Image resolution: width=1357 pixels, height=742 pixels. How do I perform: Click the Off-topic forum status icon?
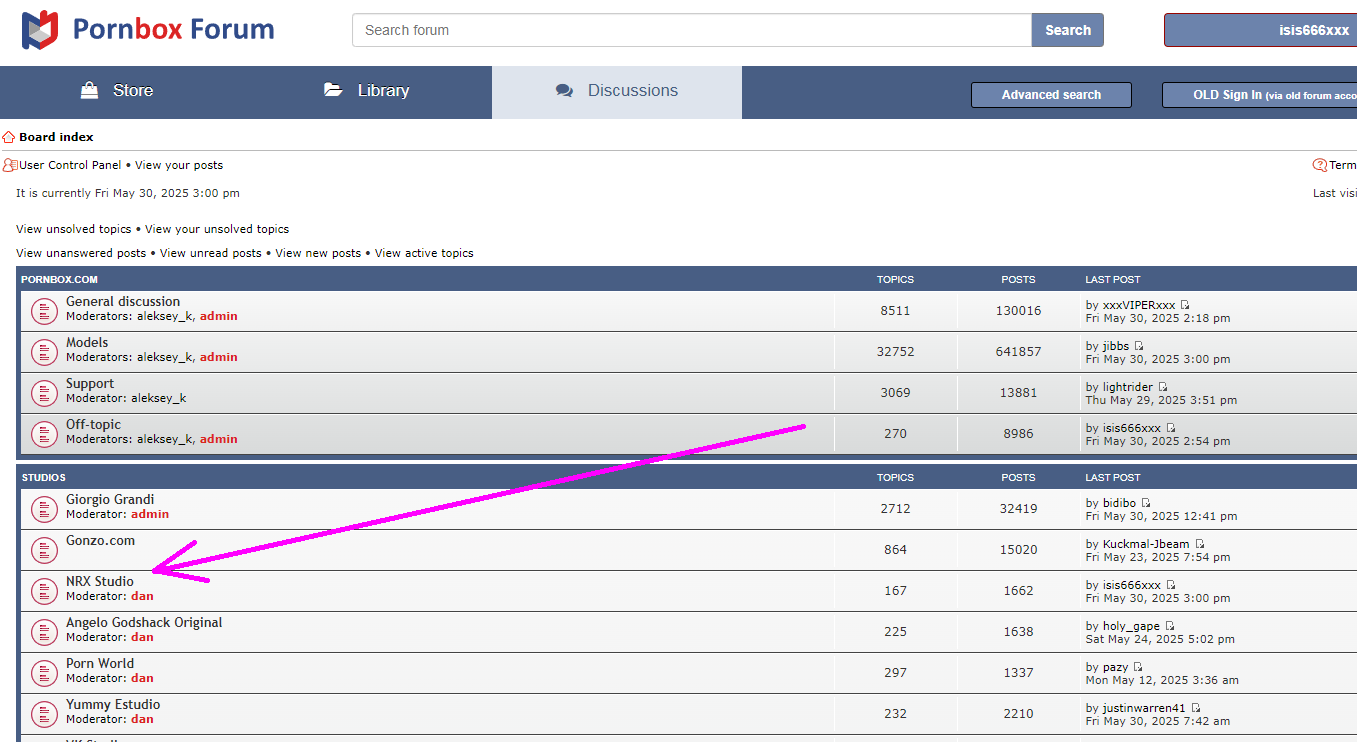(x=44, y=434)
